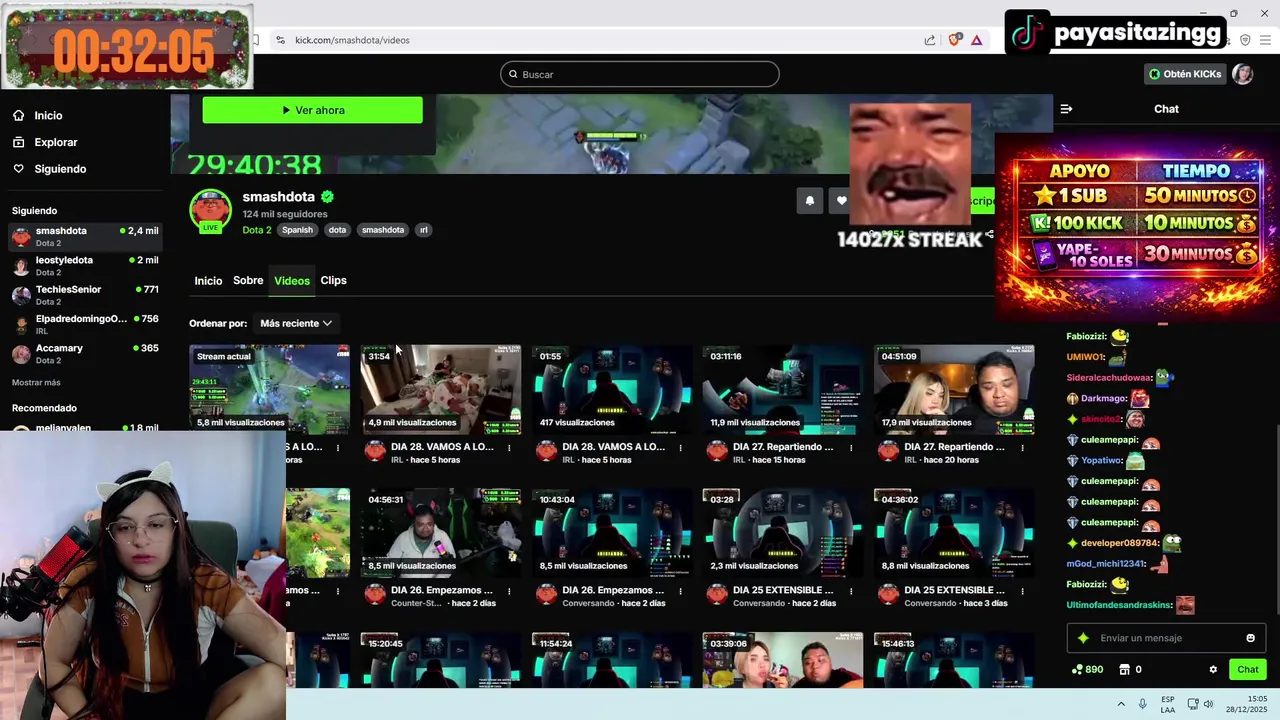The height and width of the screenshot is (720, 1280).
Task: Switch to the Clips channel tab
Action: (x=333, y=281)
